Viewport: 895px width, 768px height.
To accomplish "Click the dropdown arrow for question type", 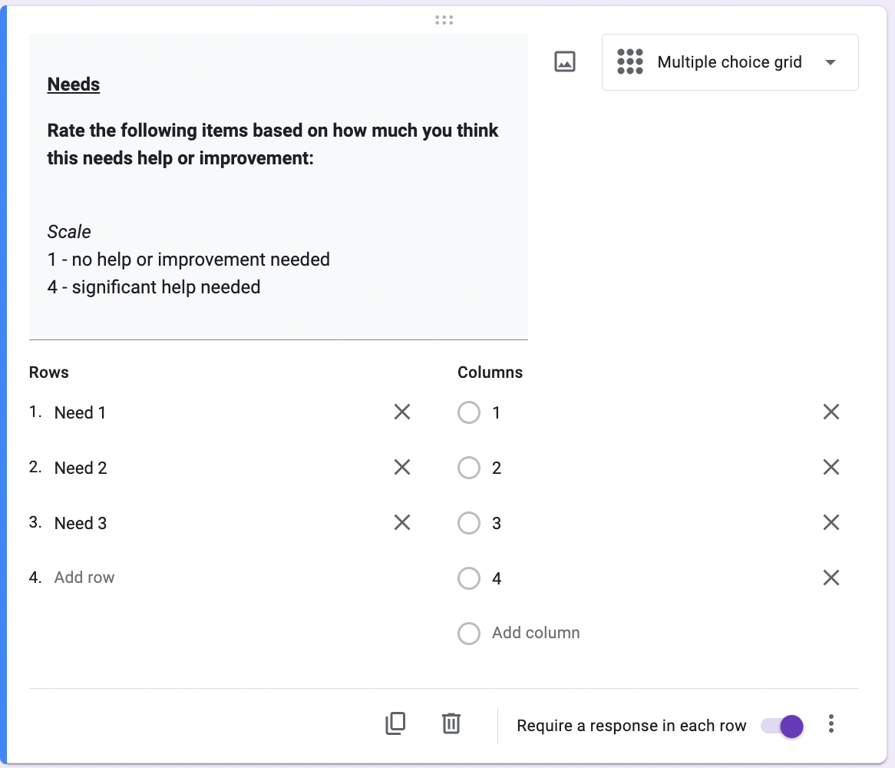I will [830, 62].
